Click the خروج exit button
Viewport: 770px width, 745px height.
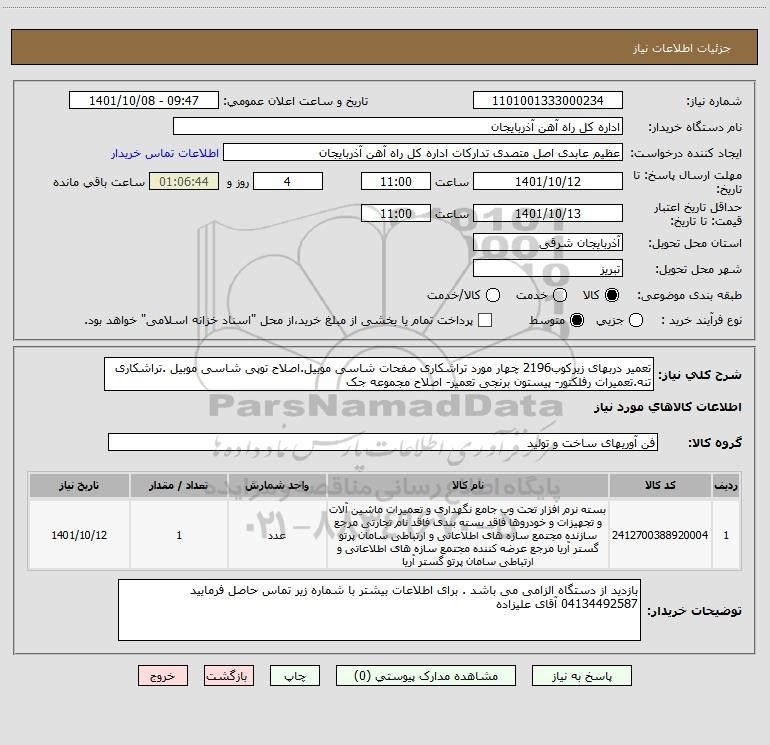pyautogui.click(x=163, y=676)
